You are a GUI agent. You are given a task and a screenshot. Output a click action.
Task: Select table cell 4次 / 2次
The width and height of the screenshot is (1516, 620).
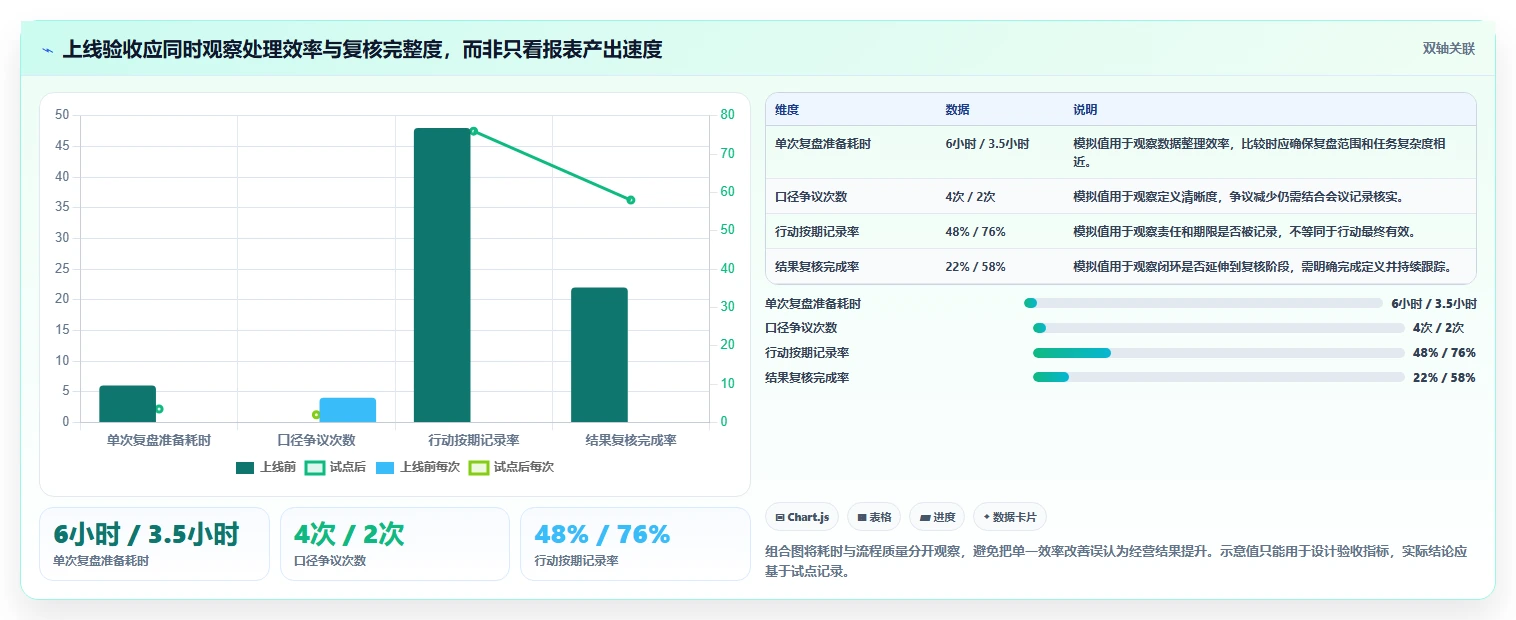click(x=969, y=197)
